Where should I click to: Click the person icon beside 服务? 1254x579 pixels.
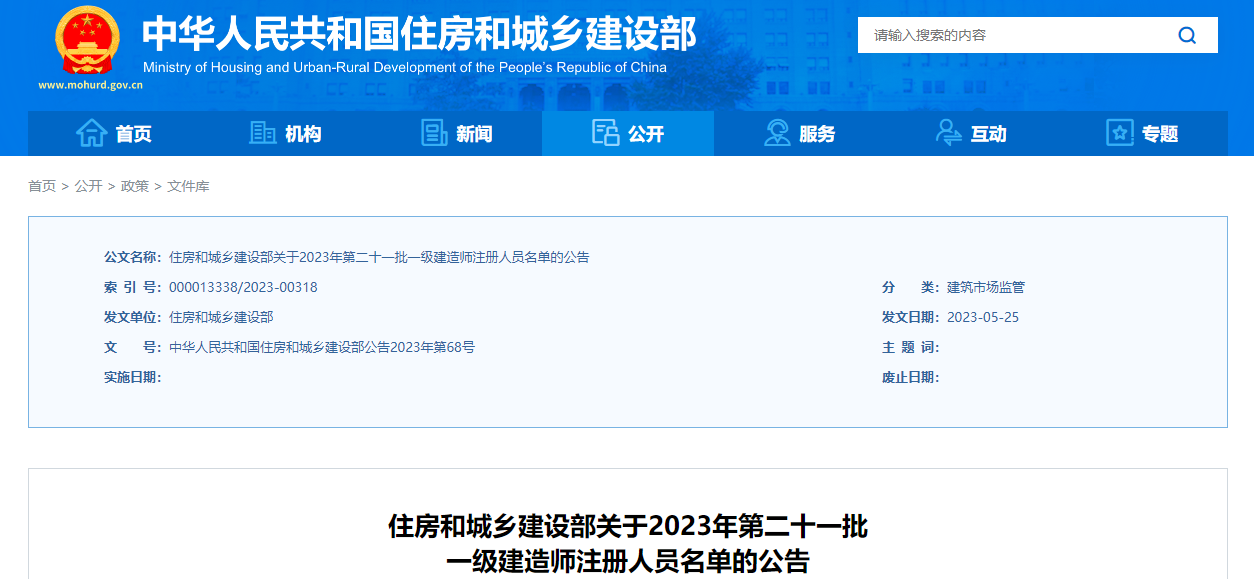pos(777,133)
